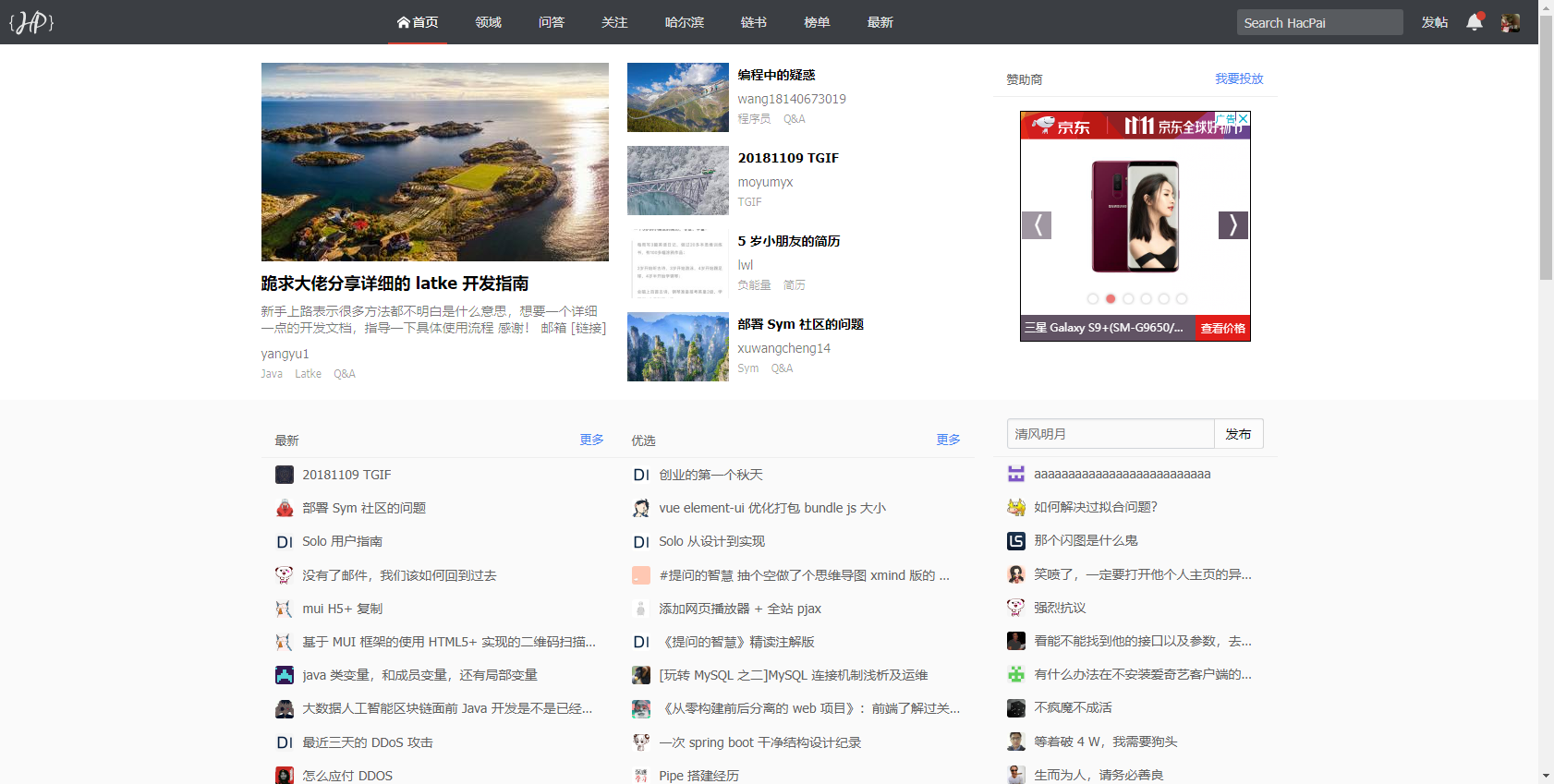Open the user profile avatar menu

(x=1511, y=23)
